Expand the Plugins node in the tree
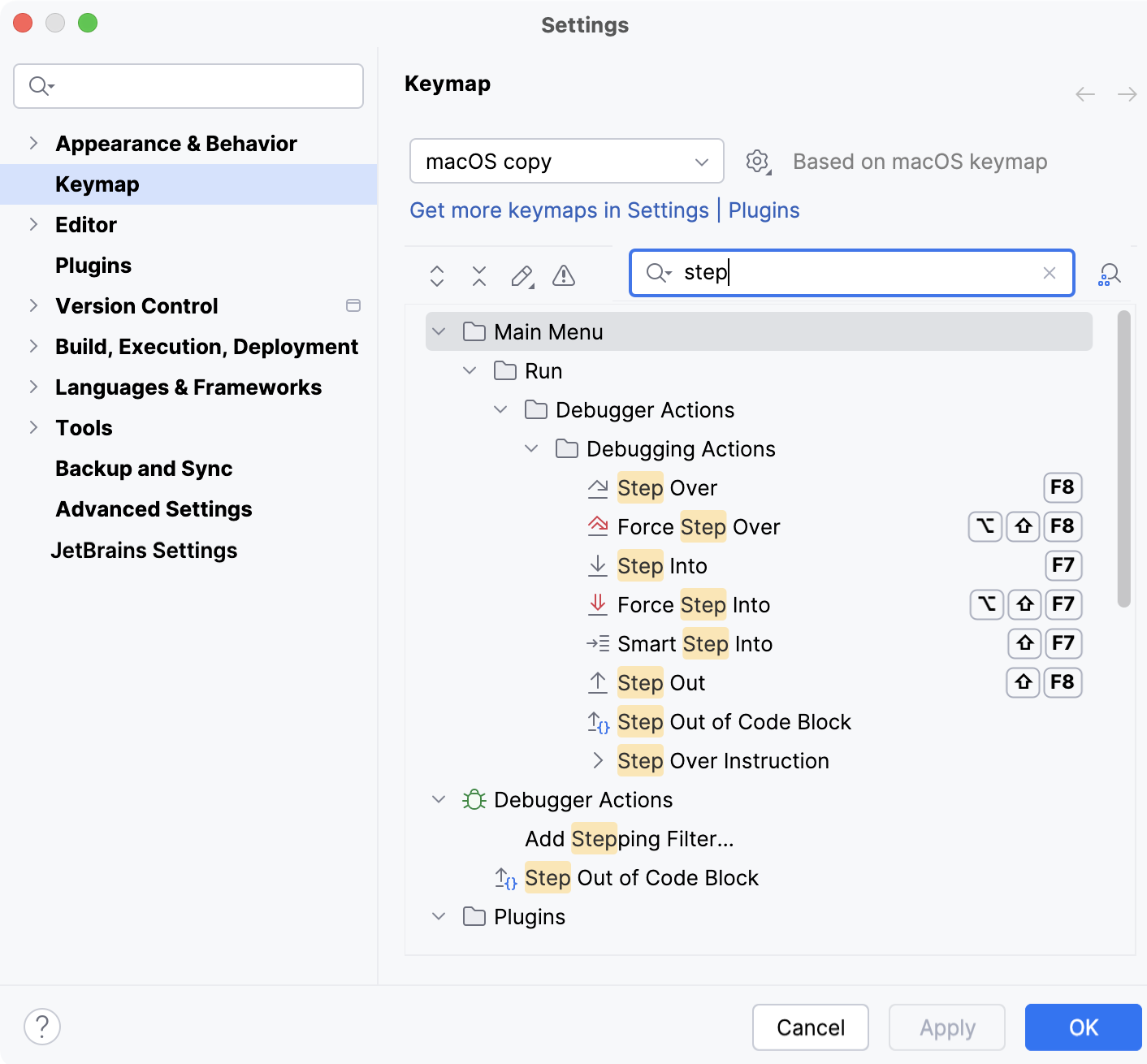The image size is (1147, 1064). pyautogui.click(x=439, y=916)
